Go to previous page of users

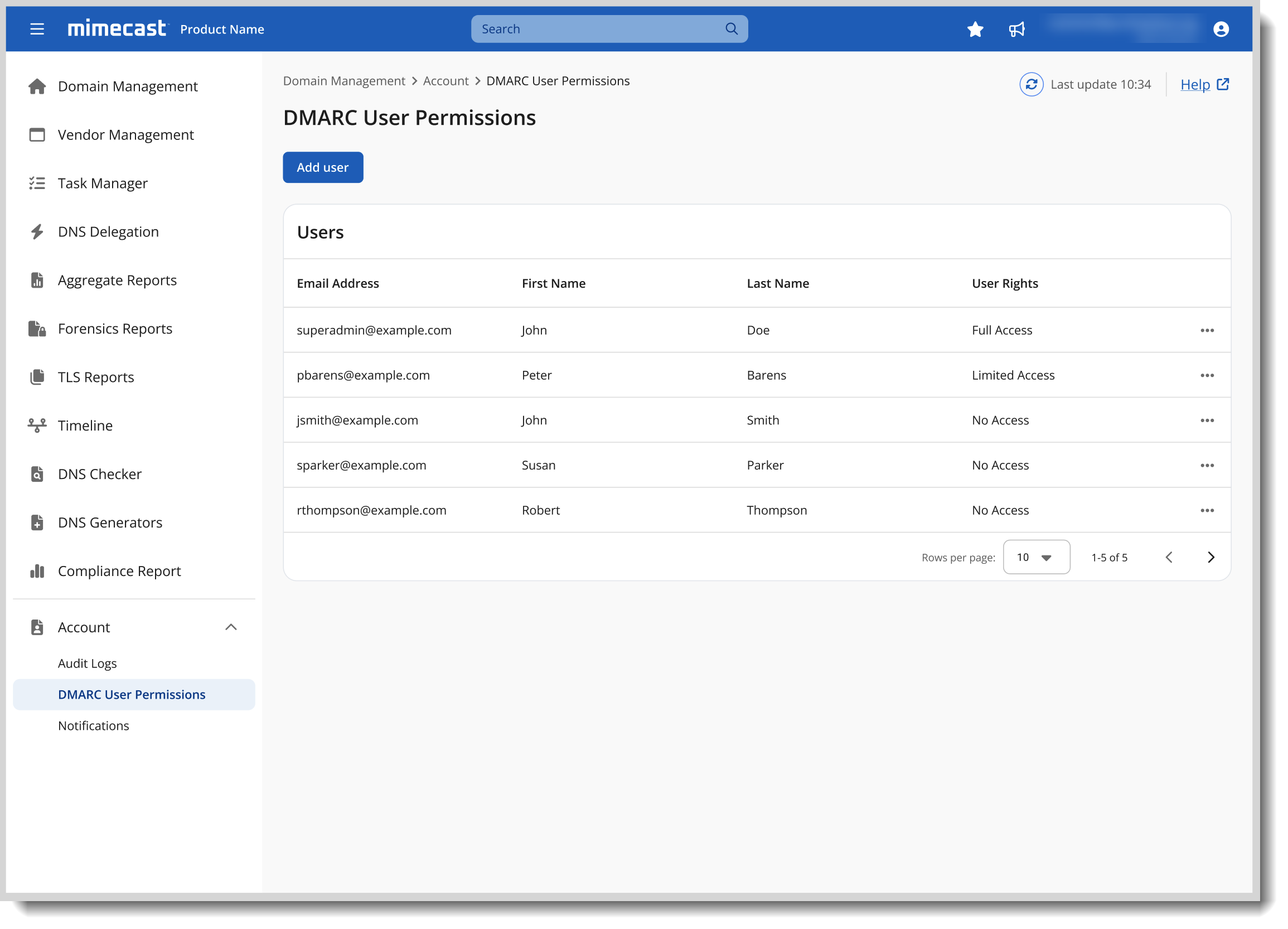(x=1168, y=557)
